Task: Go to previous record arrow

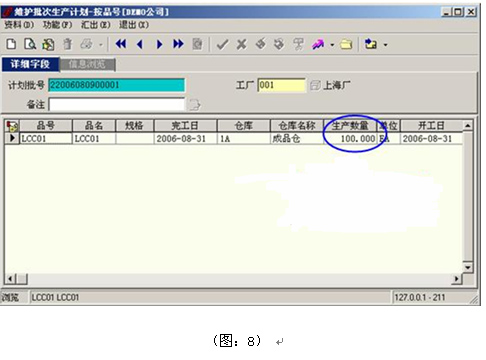Action: click(140, 44)
